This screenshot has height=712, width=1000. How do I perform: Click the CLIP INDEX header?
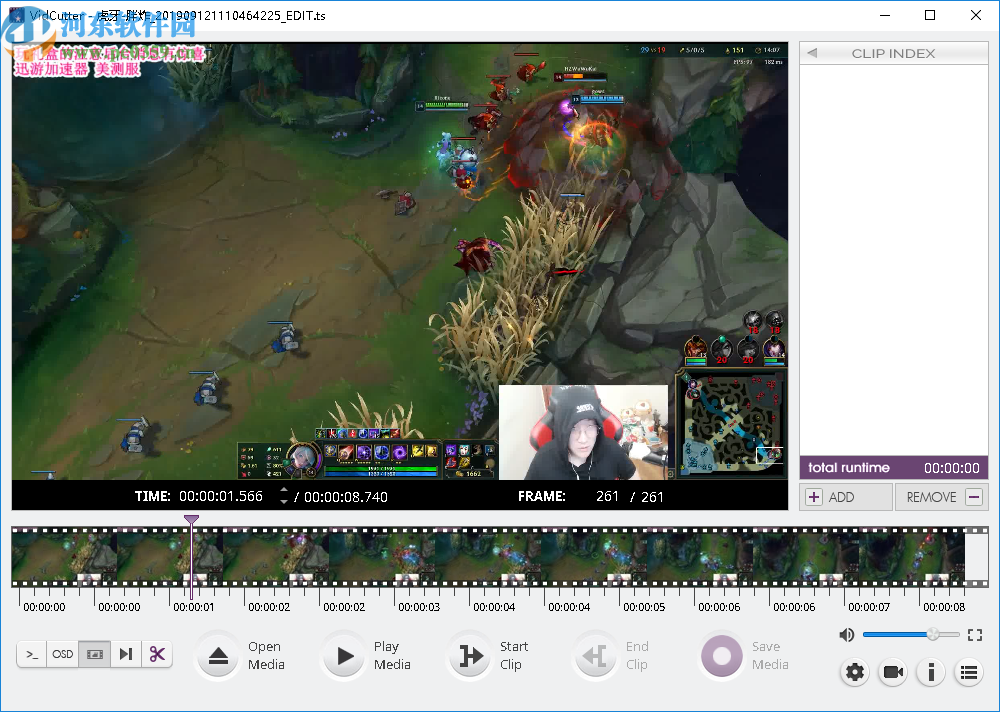click(893, 54)
